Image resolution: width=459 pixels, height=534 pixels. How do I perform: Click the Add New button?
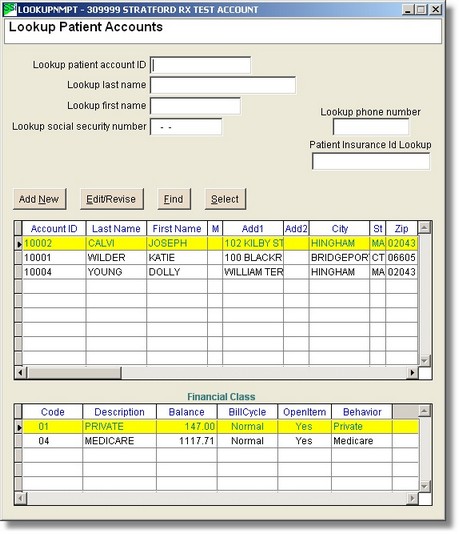coord(39,199)
